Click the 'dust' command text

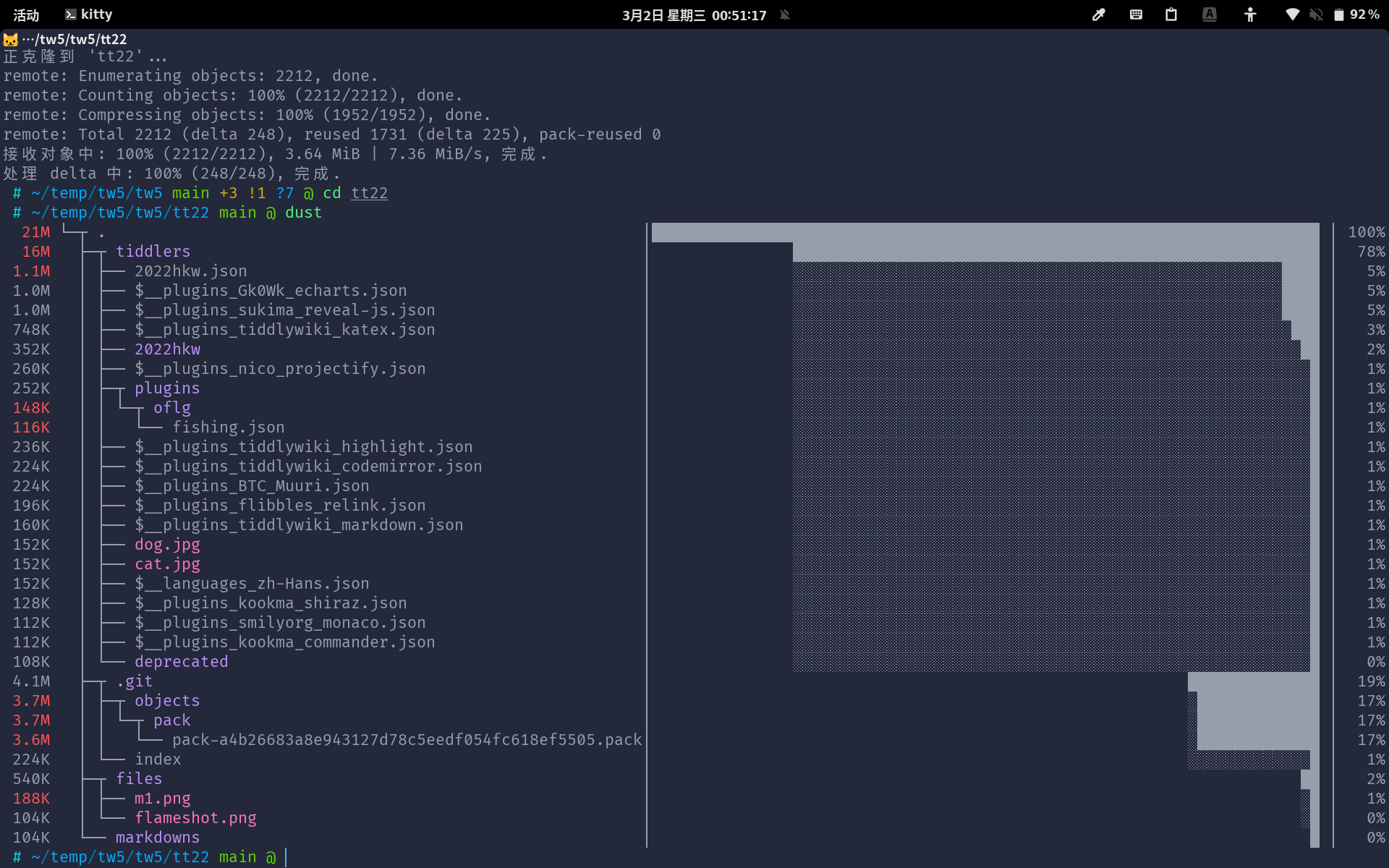point(303,213)
